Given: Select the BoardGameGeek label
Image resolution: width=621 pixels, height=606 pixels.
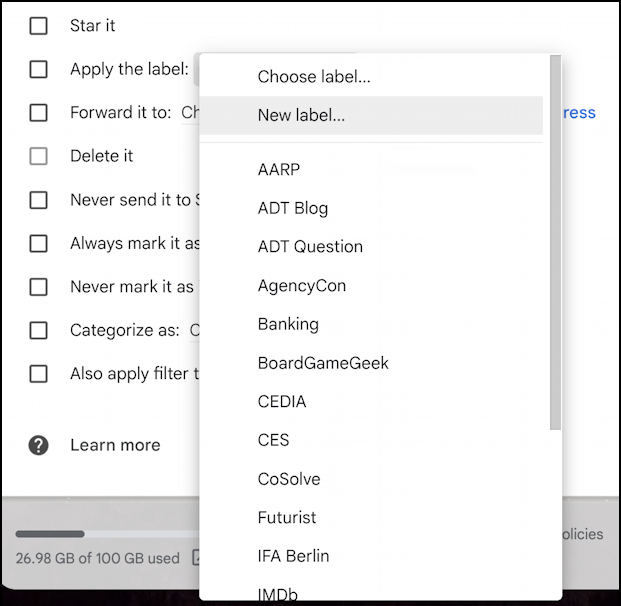Looking at the screenshot, I should click(x=371, y=363).
